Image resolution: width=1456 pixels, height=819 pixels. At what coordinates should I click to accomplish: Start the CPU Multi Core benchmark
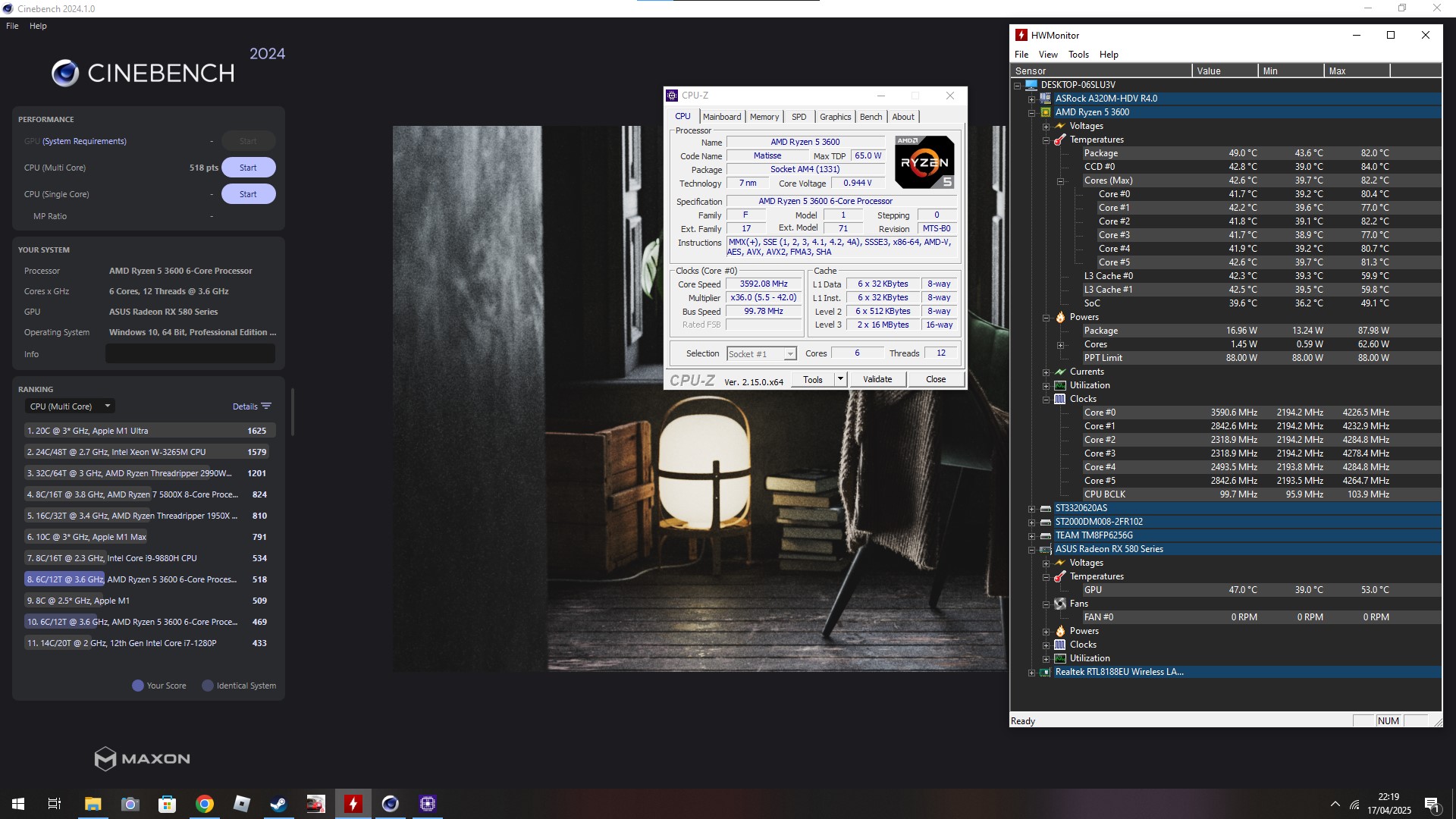248,168
